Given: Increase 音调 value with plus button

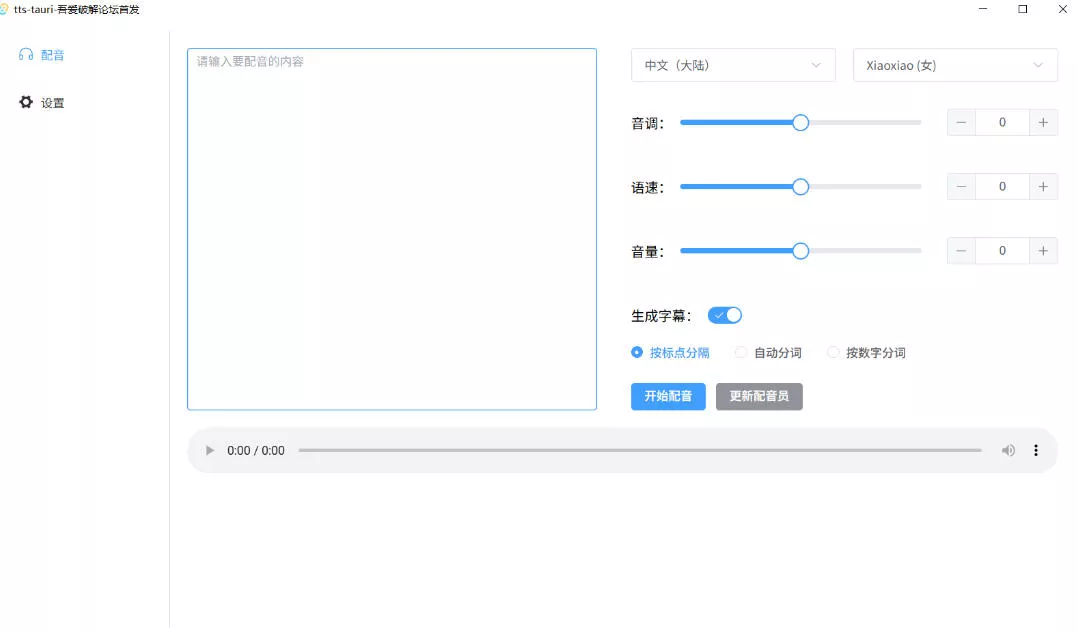Looking at the screenshot, I should click(x=1043, y=122).
